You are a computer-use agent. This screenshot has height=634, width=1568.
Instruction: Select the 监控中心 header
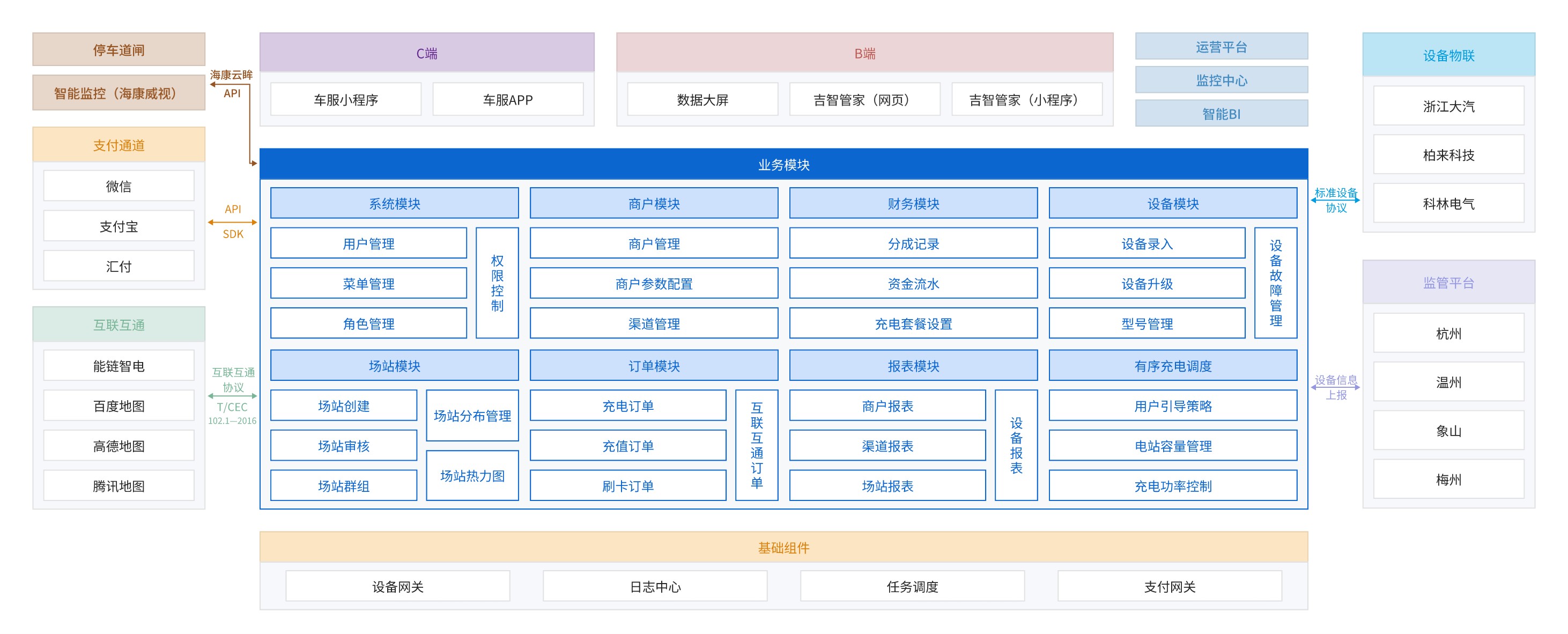[1221, 80]
